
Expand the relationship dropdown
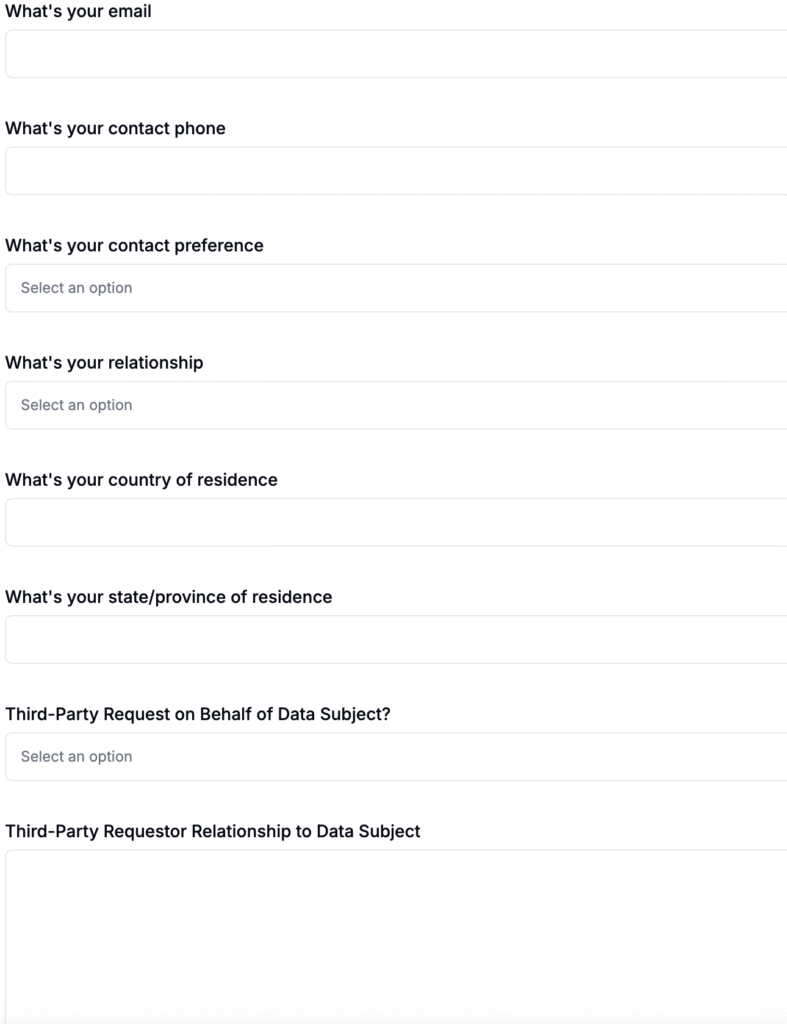click(x=396, y=405)
